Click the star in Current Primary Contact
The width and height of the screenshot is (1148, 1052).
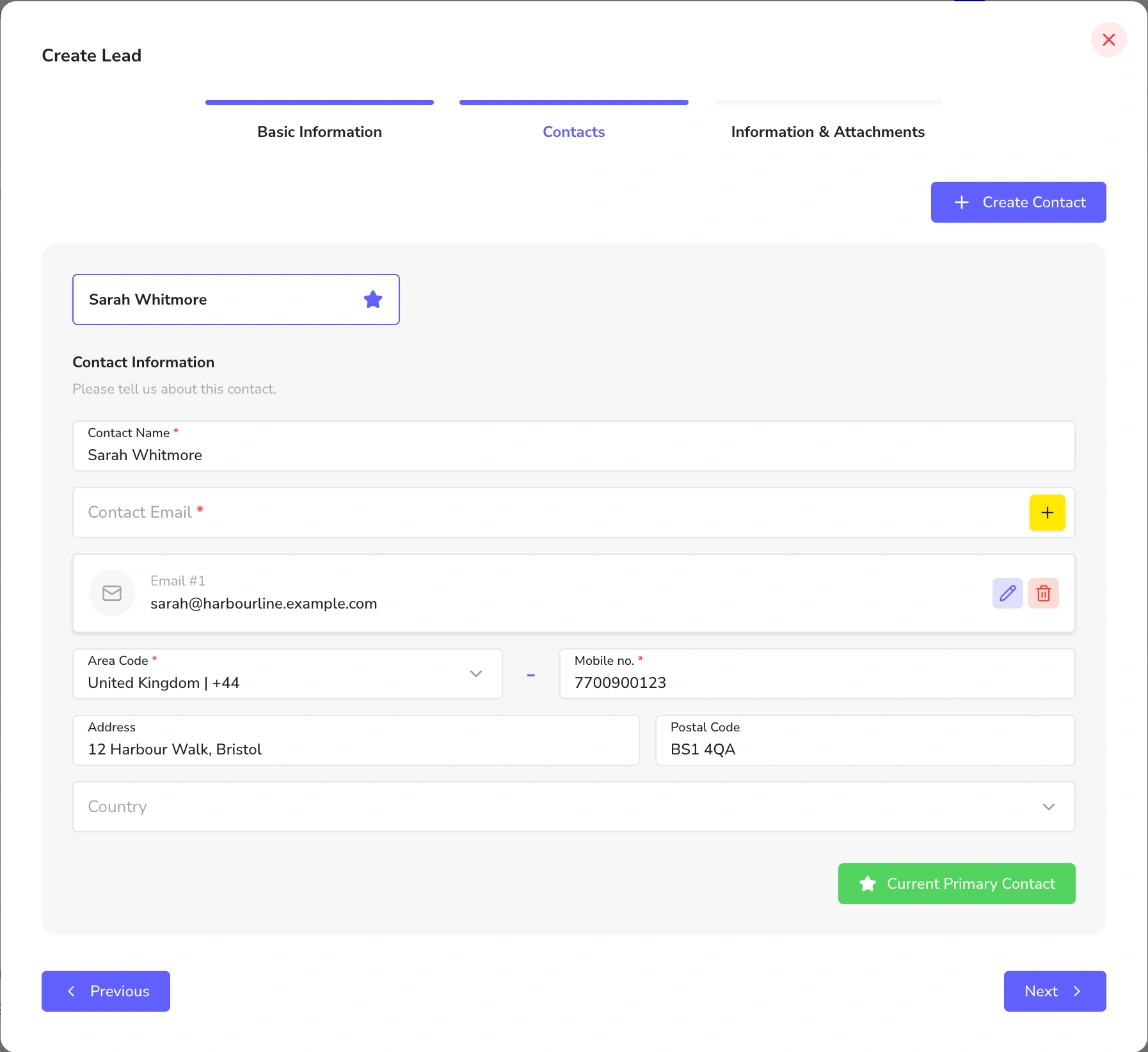868,884
